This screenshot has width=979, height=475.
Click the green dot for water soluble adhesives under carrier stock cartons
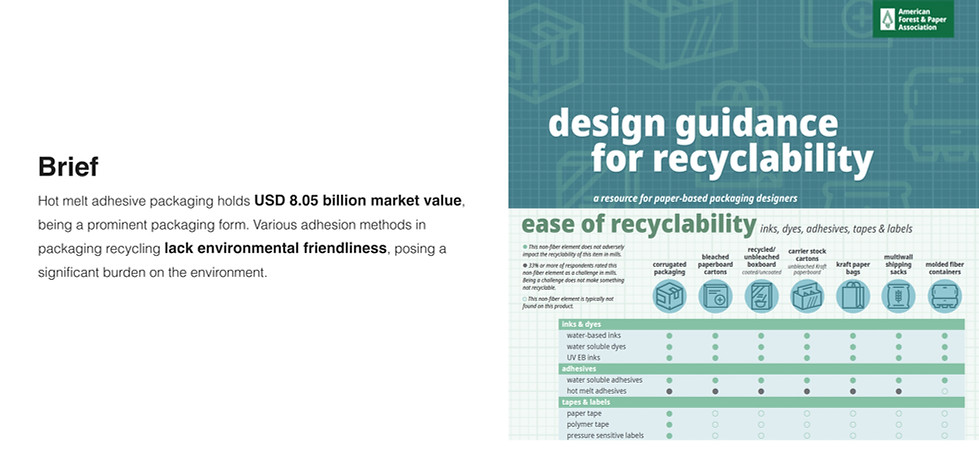point(807,380)
